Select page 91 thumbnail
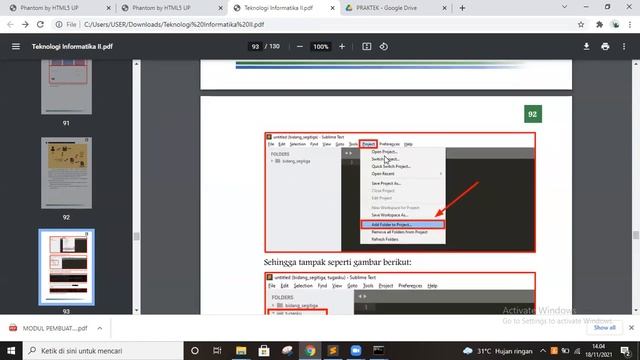The image size is (640, 360). [x=66, y=87]
